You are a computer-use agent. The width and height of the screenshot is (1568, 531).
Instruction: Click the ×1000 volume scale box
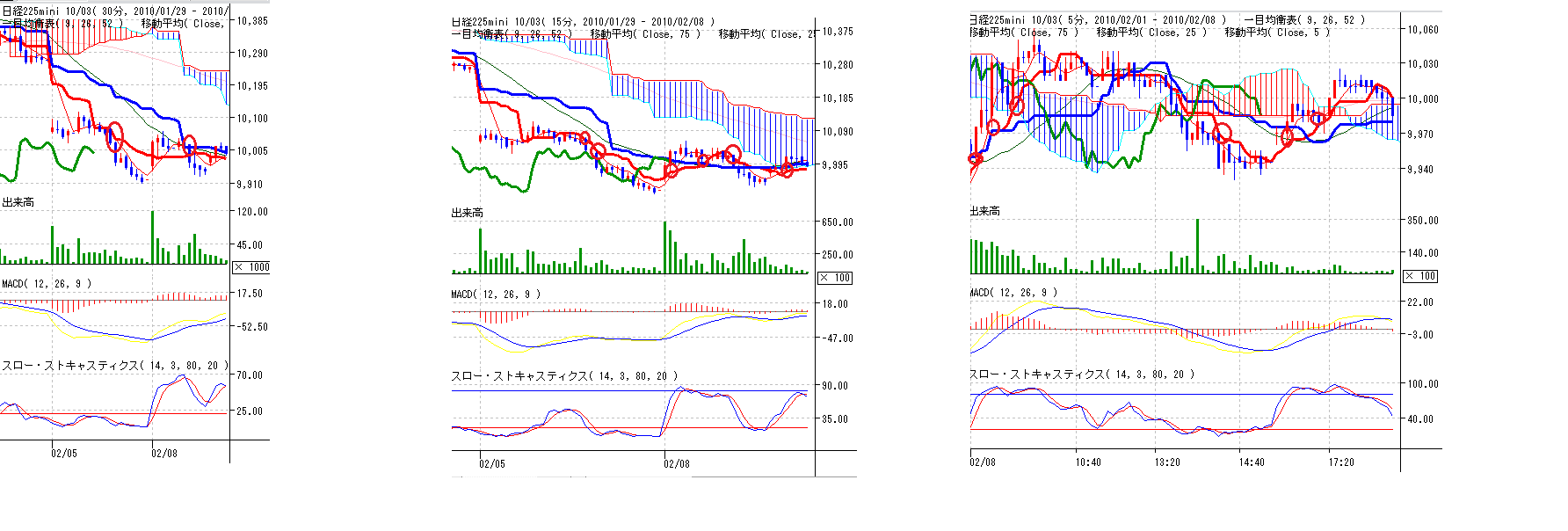coord(250,267)
